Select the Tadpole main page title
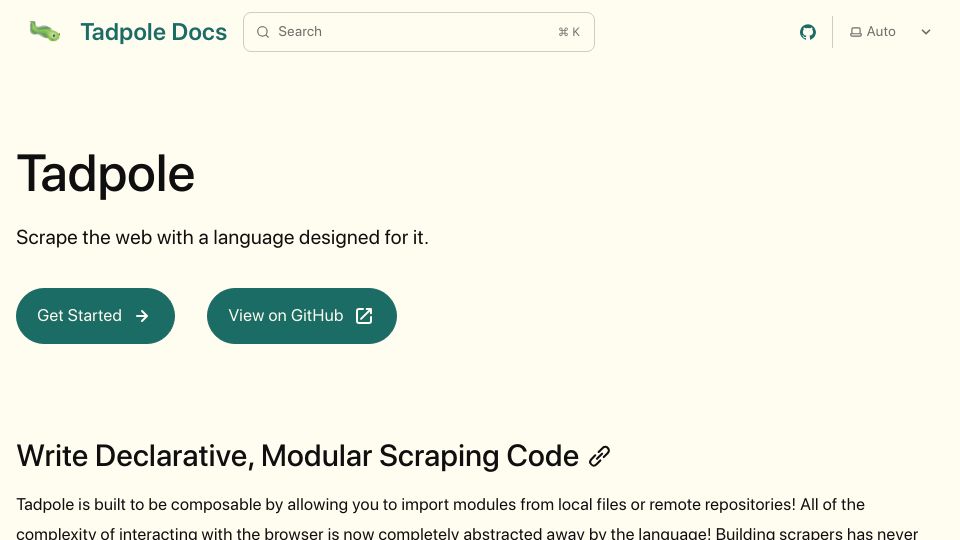Image resolution: width=960 pixels, height=540 pixels. (x=105, y=174)
